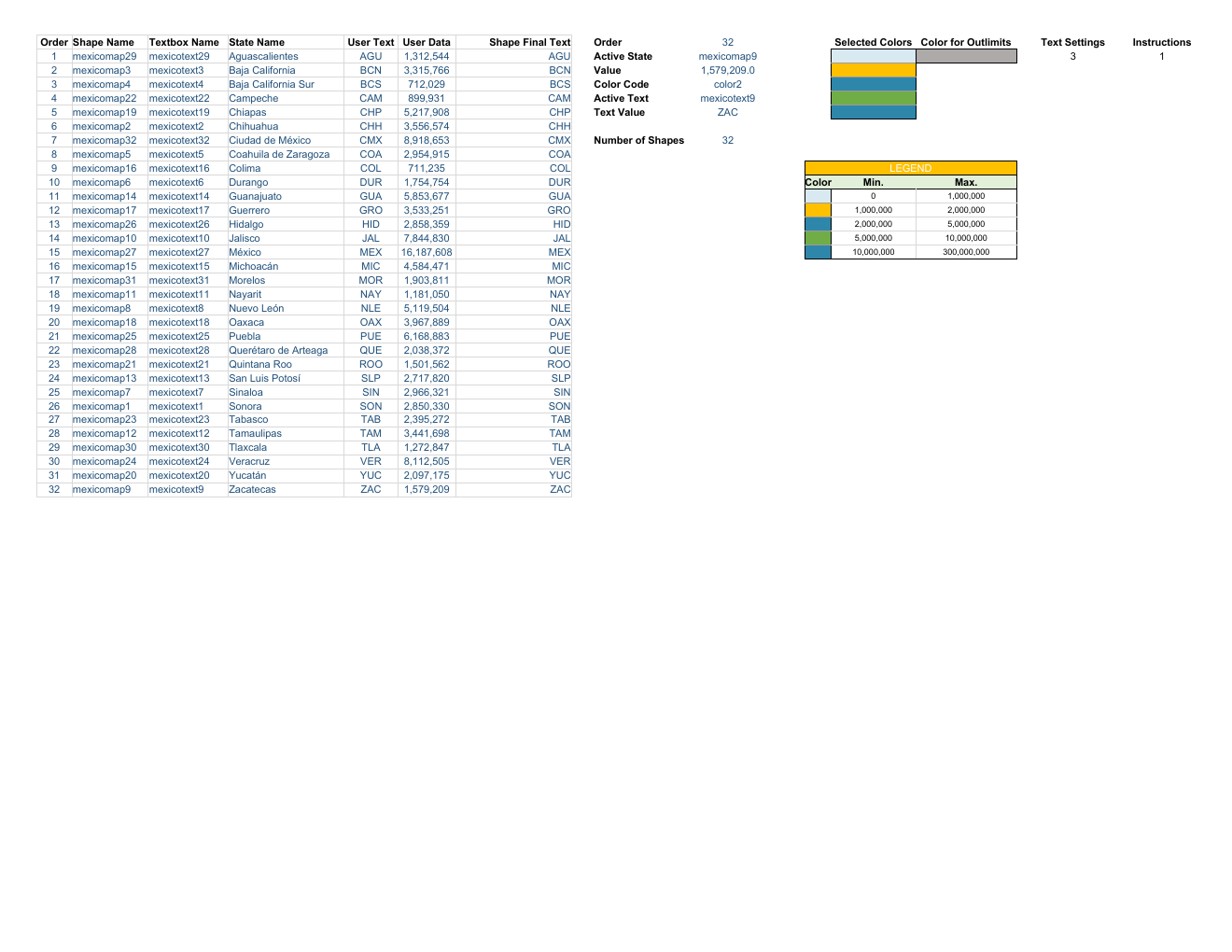The width and height of the screenshot is (1232, 952).
Task: Click the Text Value label
Action: (619, 112)
